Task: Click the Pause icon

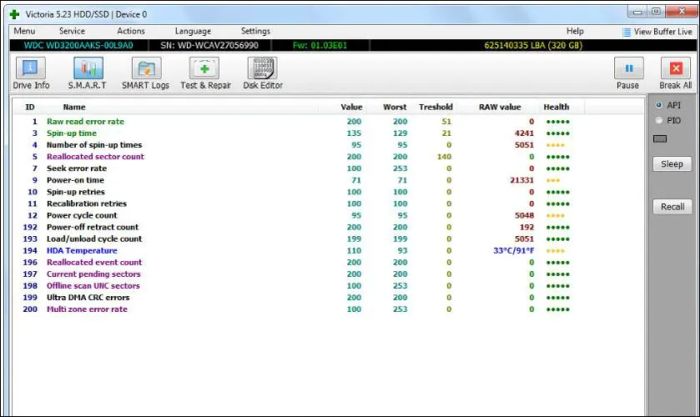Action: [629, 68]
